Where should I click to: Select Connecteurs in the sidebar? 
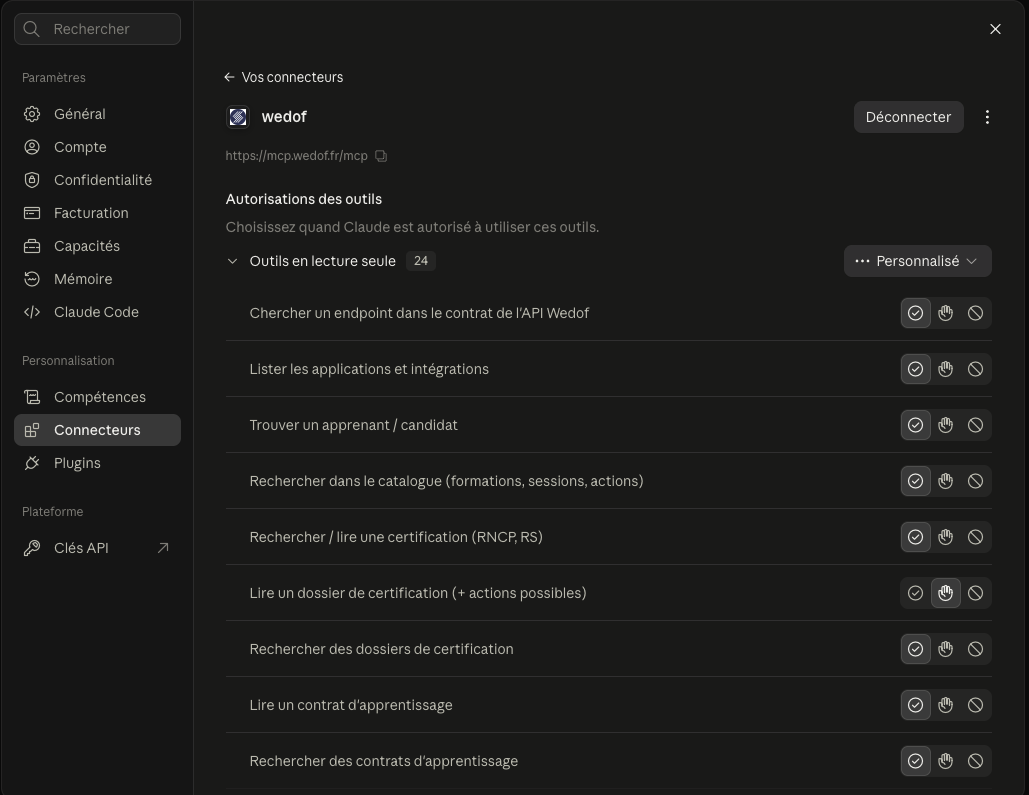97,430
